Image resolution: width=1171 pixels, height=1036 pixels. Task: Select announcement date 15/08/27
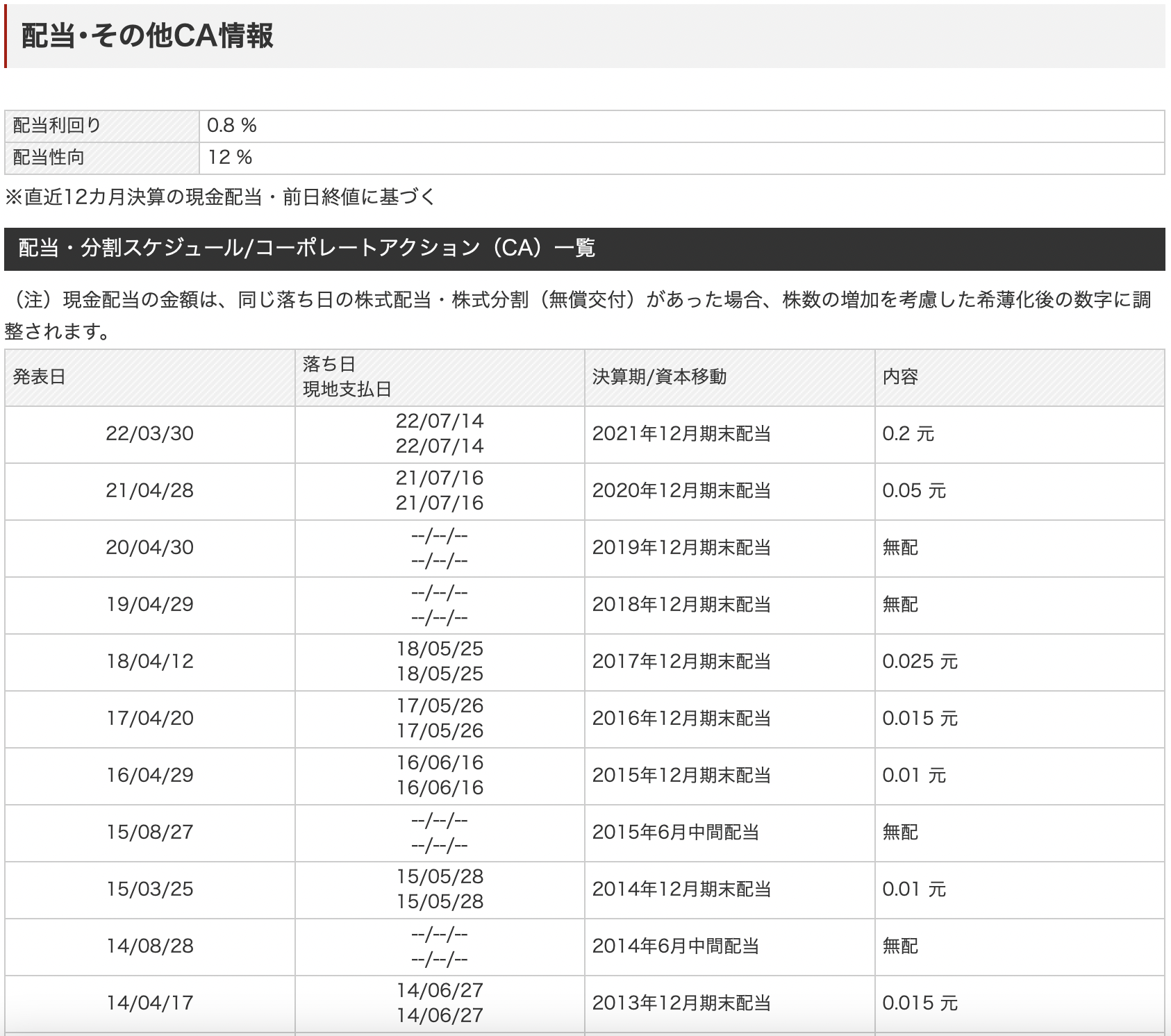(150, 833)
